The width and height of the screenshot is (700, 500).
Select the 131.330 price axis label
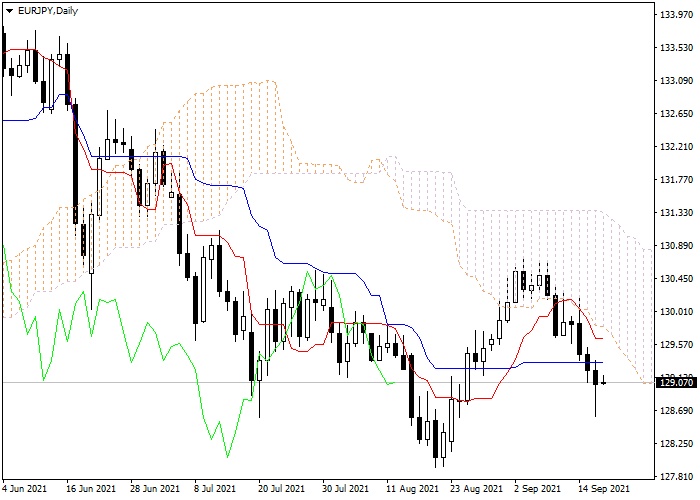click(x=676, y=213)
